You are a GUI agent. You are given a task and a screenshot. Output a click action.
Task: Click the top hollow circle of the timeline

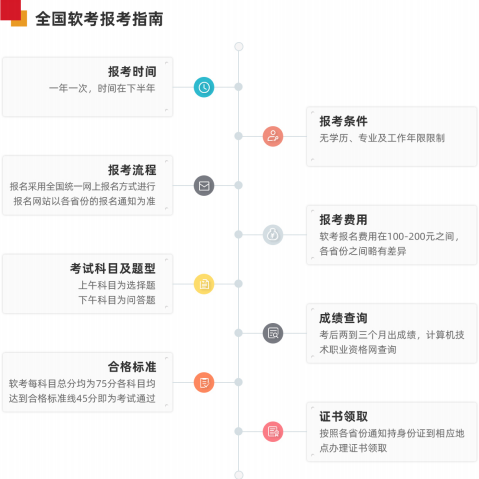(239, 46)
